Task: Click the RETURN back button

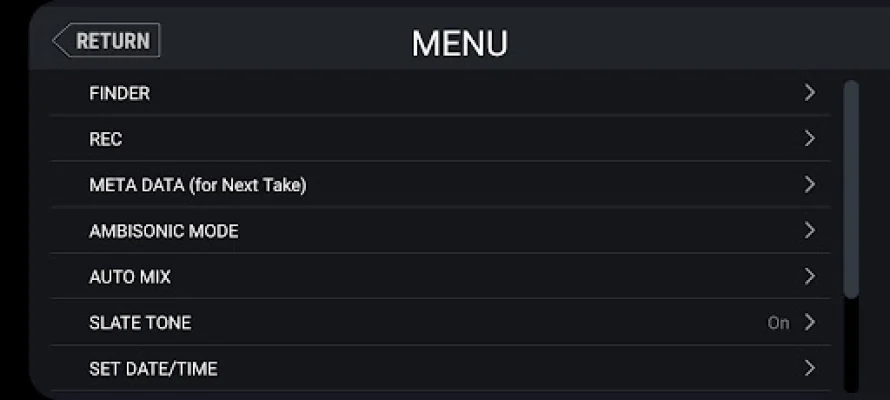Action: [x=107, y=41]
